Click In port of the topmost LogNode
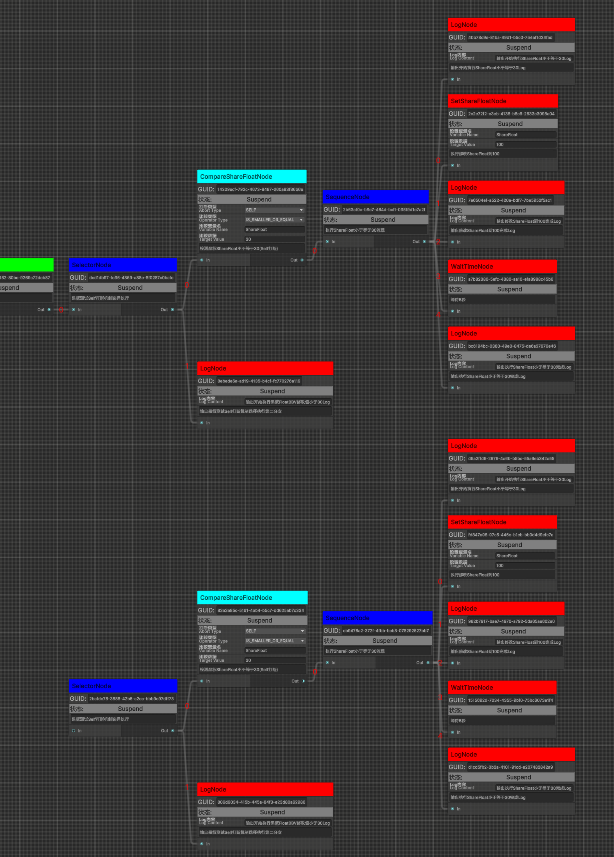 pyautogui.click(x=455, y=79)
